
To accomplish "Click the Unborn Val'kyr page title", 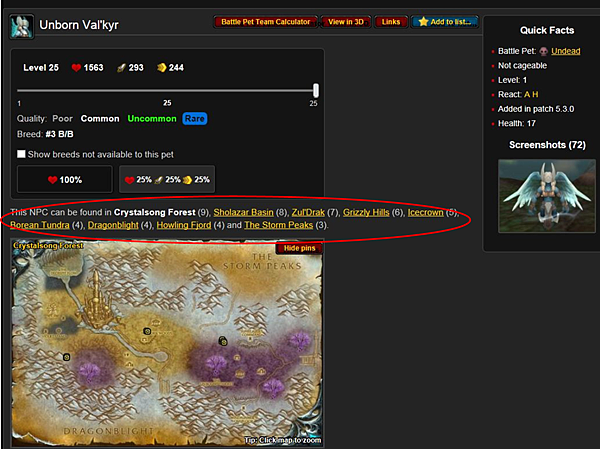I will click(79, 25).
